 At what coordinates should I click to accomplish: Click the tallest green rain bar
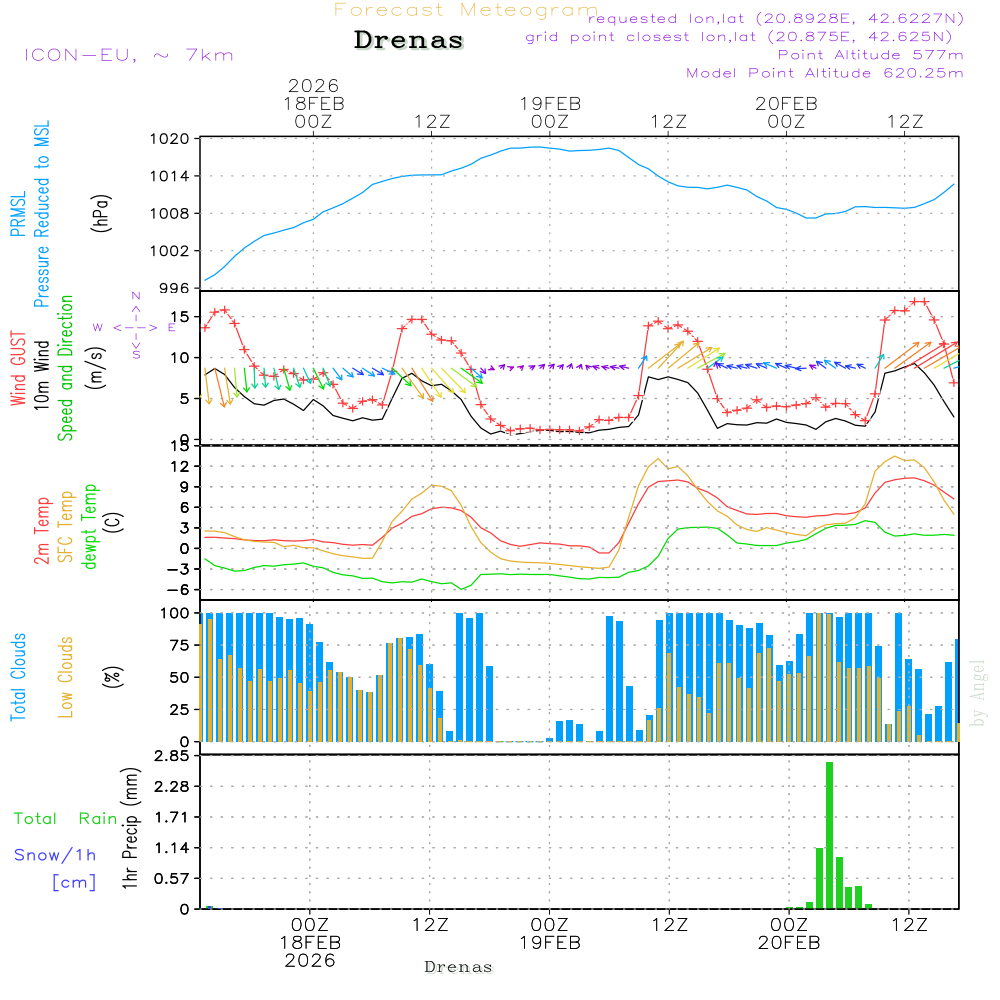(829, 834)
